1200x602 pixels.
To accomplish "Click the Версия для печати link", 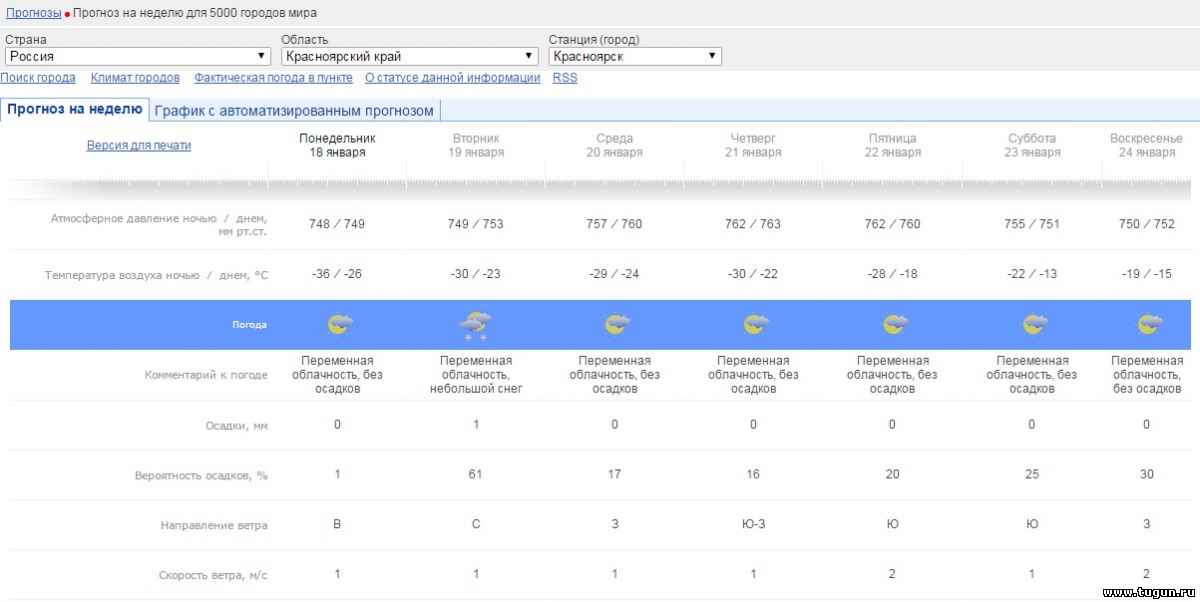I will [x=139, y=145].
